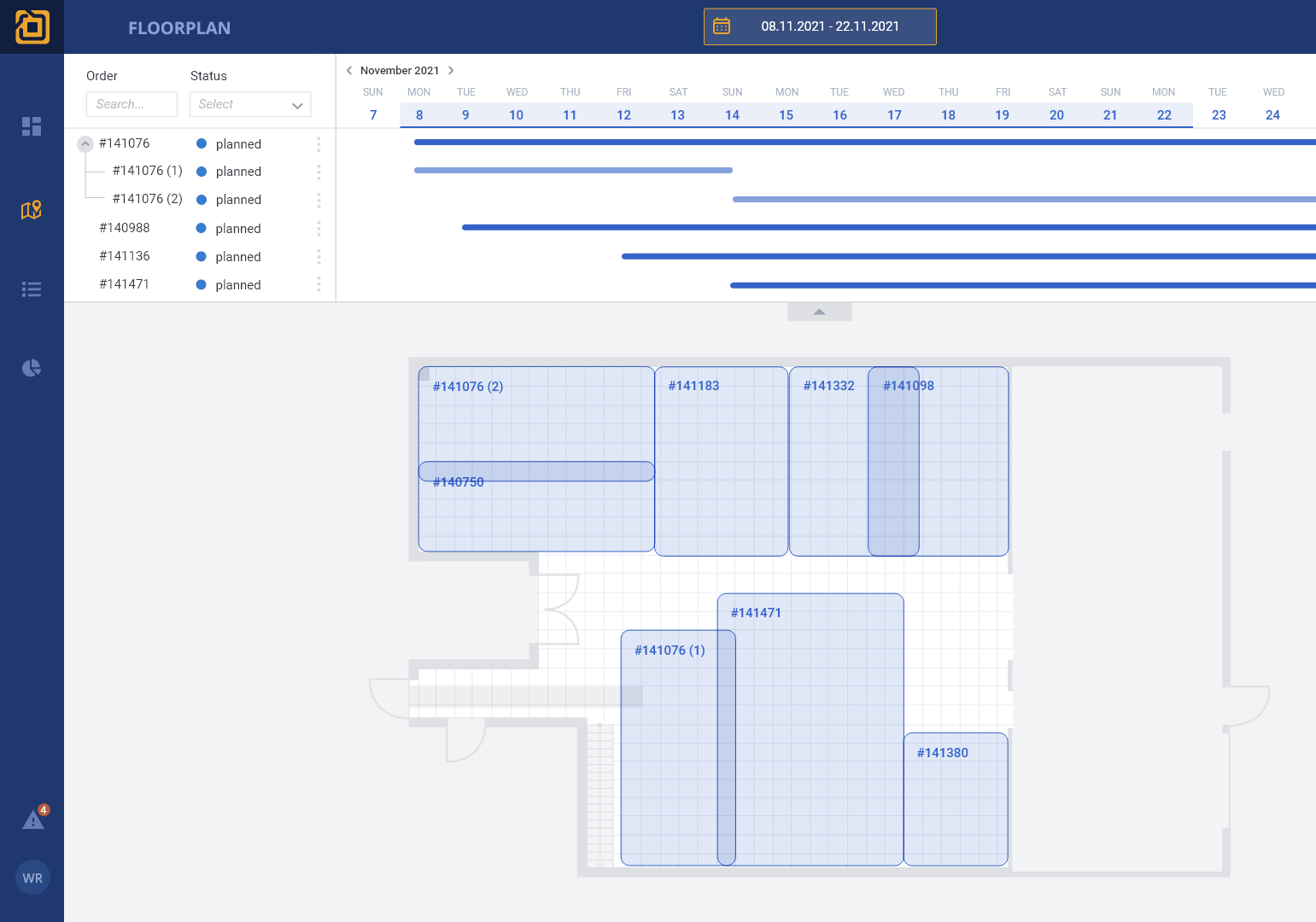Go to the next month
This screenshot has width=1316, height=922.
[451, 71]
